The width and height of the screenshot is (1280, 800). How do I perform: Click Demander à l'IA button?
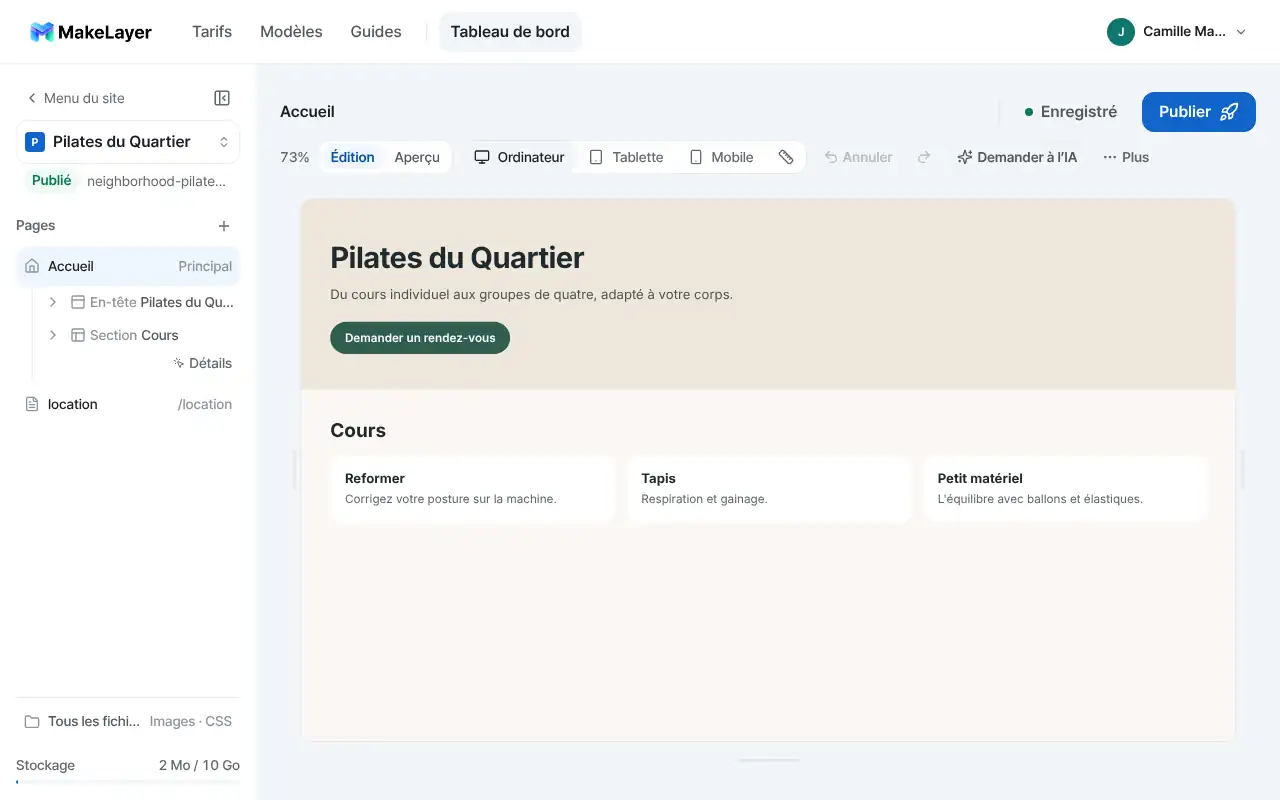tap(1017, 157)
